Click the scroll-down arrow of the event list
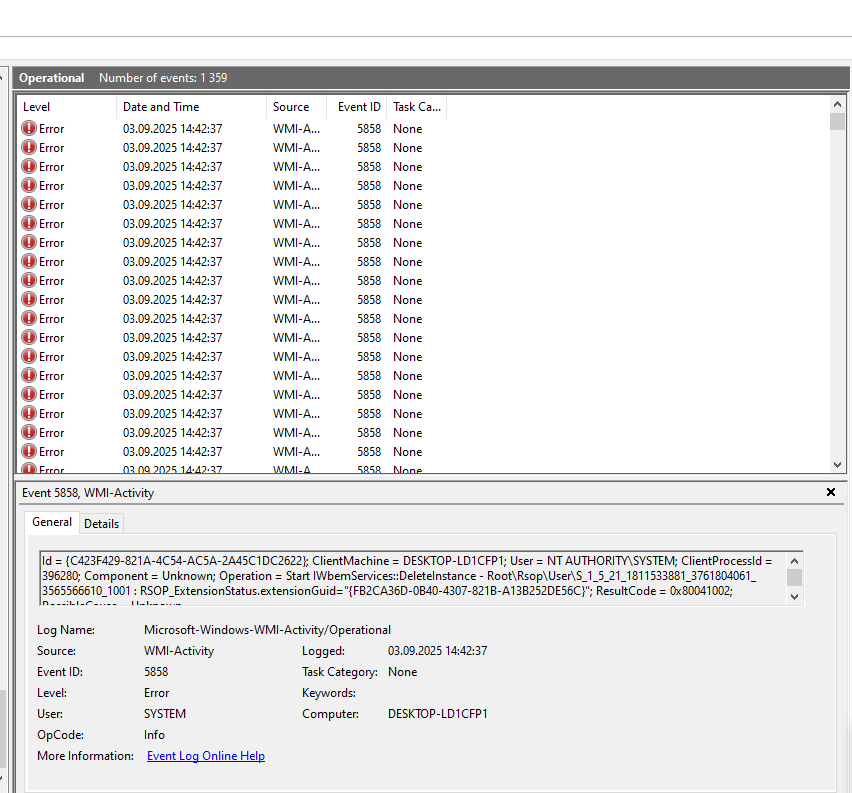The width and height of the screenshot is (852, 793). [x=837, y=464]
